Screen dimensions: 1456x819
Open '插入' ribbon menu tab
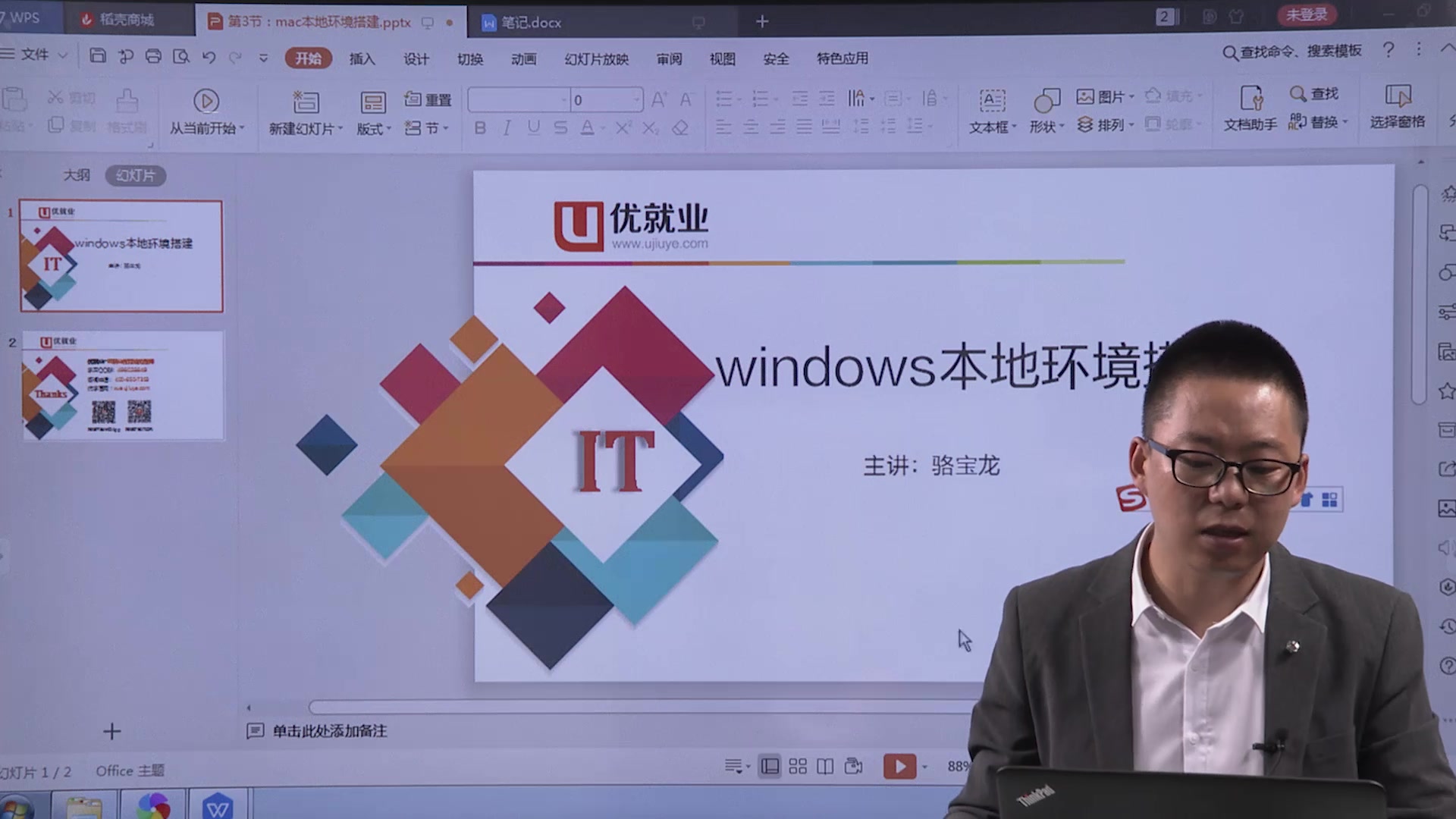(x=361, y=58)
